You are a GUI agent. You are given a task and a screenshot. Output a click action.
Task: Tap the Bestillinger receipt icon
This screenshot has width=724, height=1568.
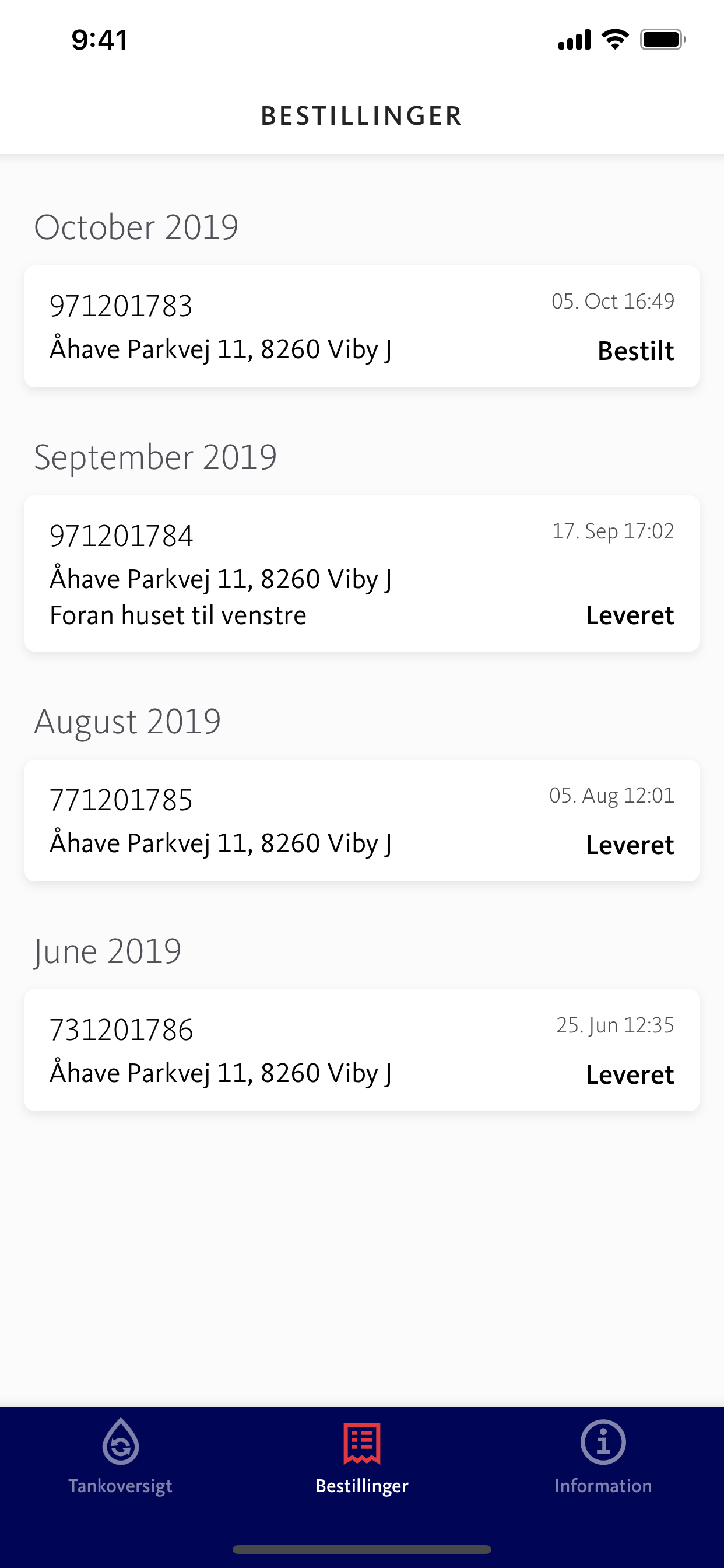click(x=362, y=1443)
